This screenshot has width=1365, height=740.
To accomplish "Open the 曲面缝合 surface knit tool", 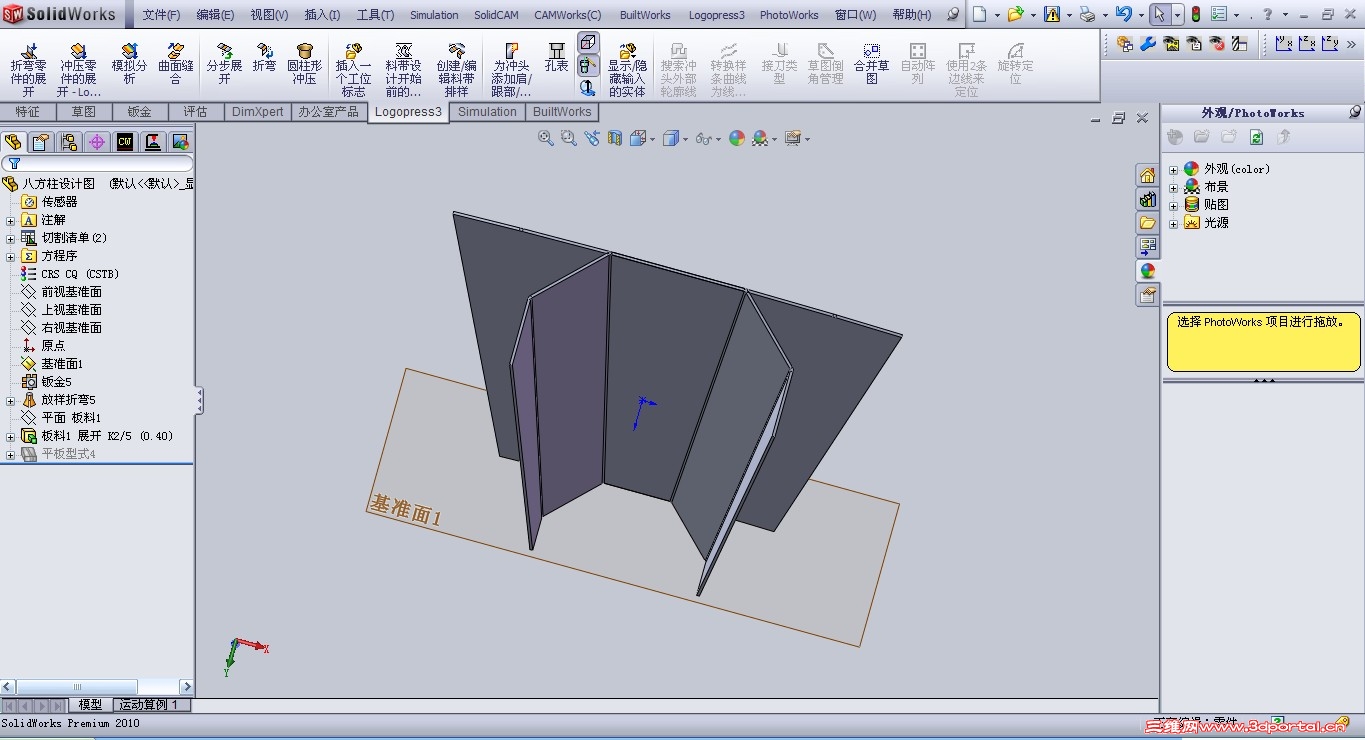I will coord(176,64).
